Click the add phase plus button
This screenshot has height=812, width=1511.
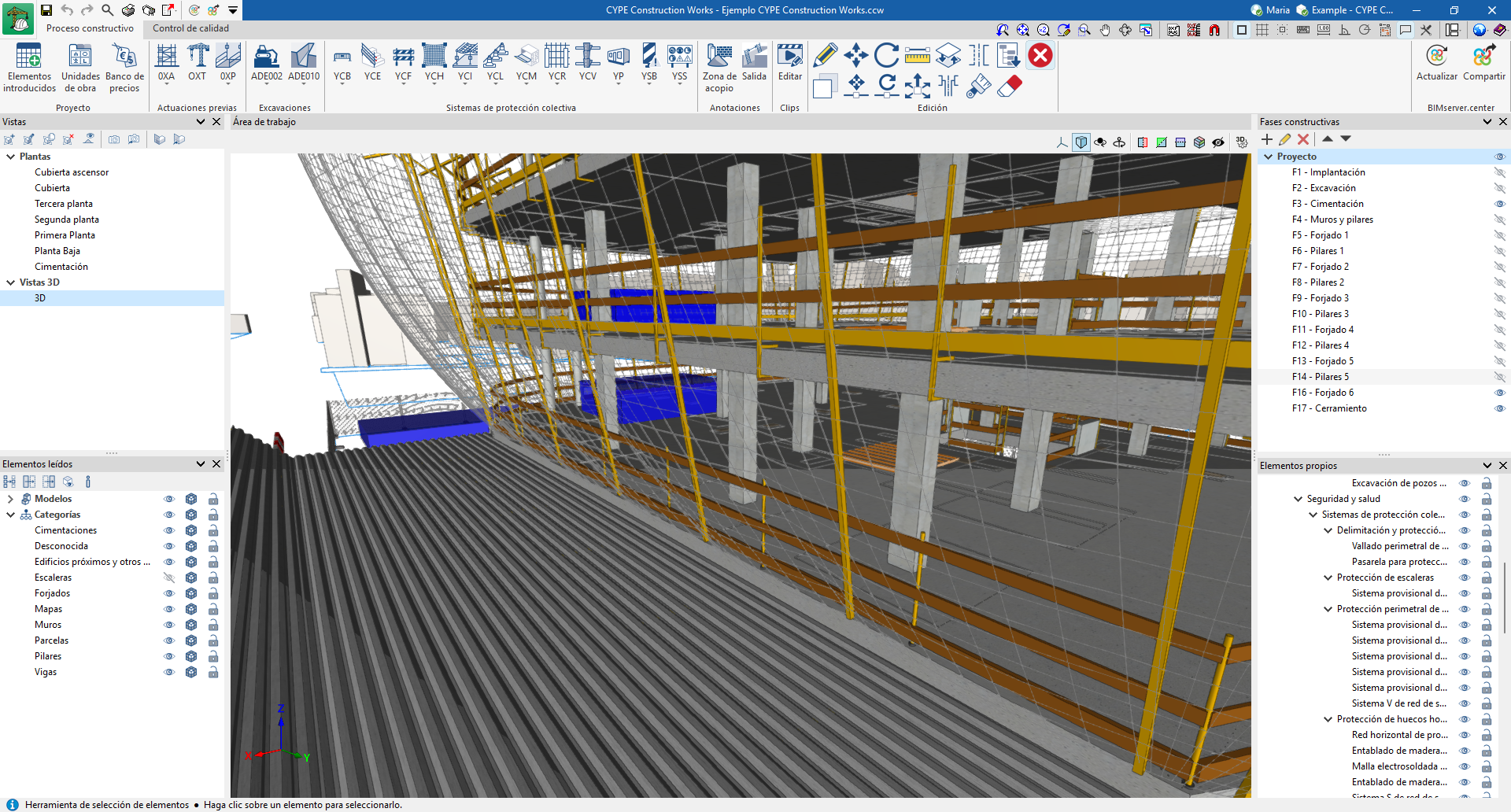point(1267,139)
